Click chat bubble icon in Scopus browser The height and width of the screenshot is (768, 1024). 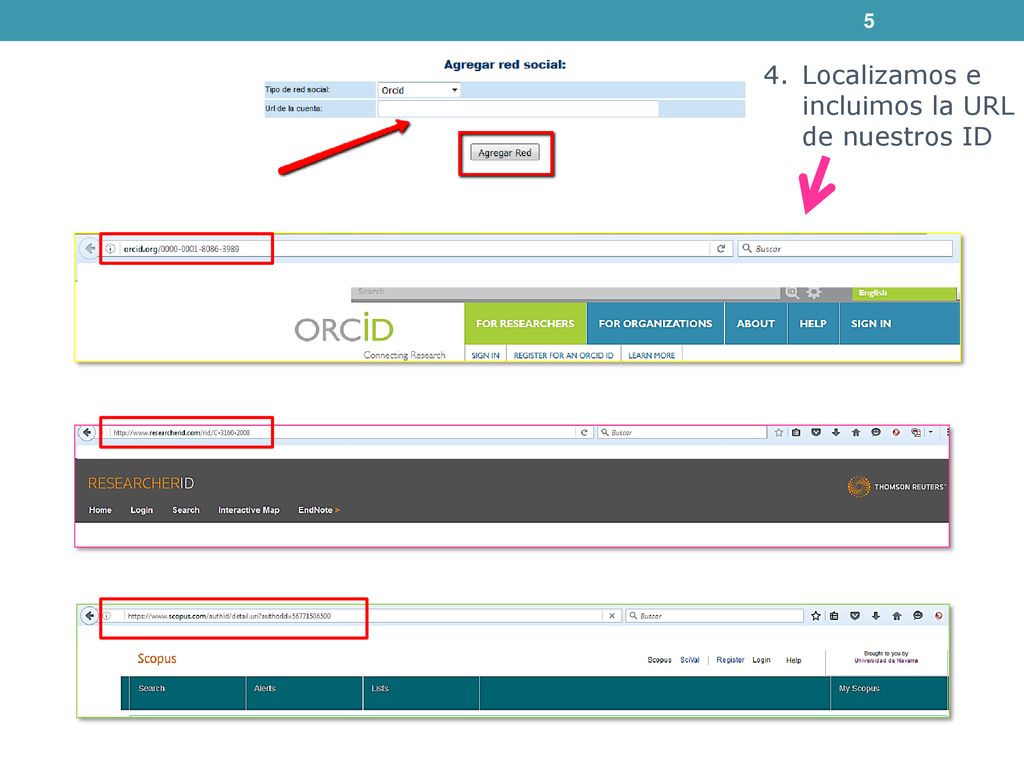point(918,616)
